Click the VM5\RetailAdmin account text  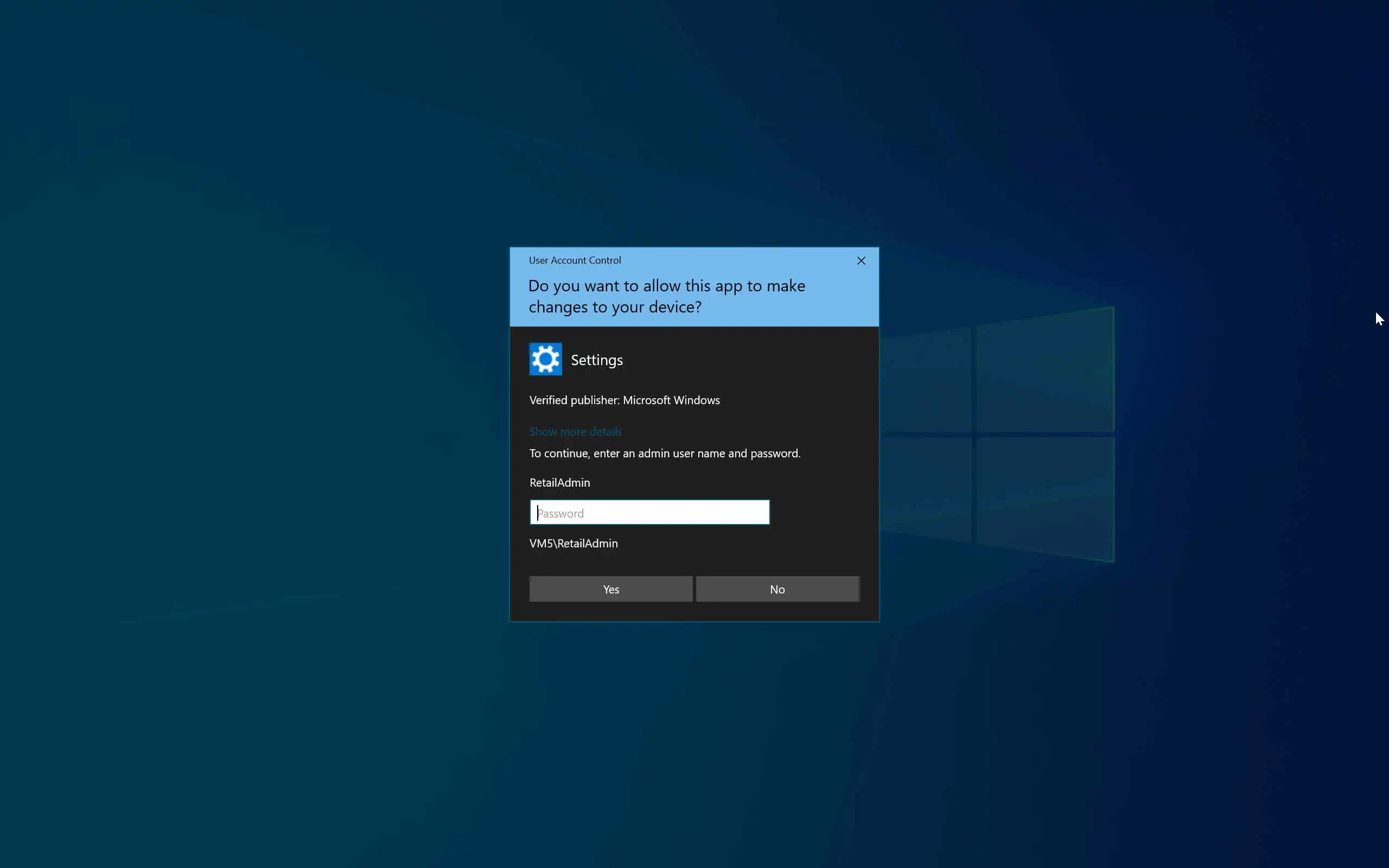[573, 544]
